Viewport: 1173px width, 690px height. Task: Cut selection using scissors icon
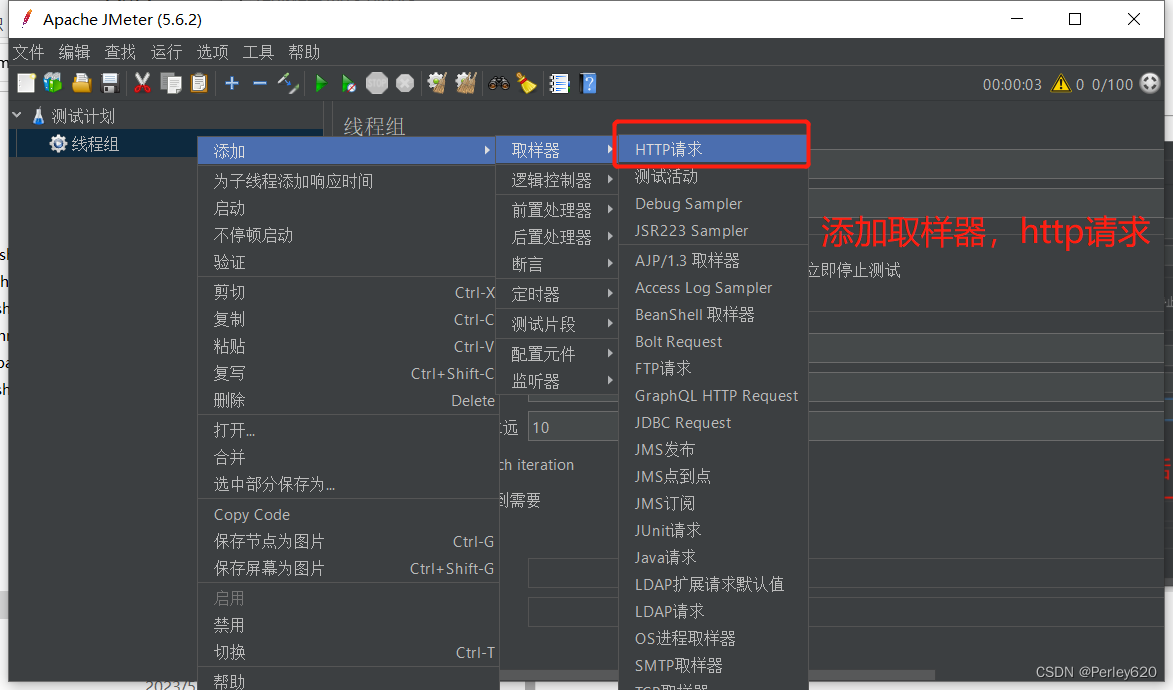142,83
